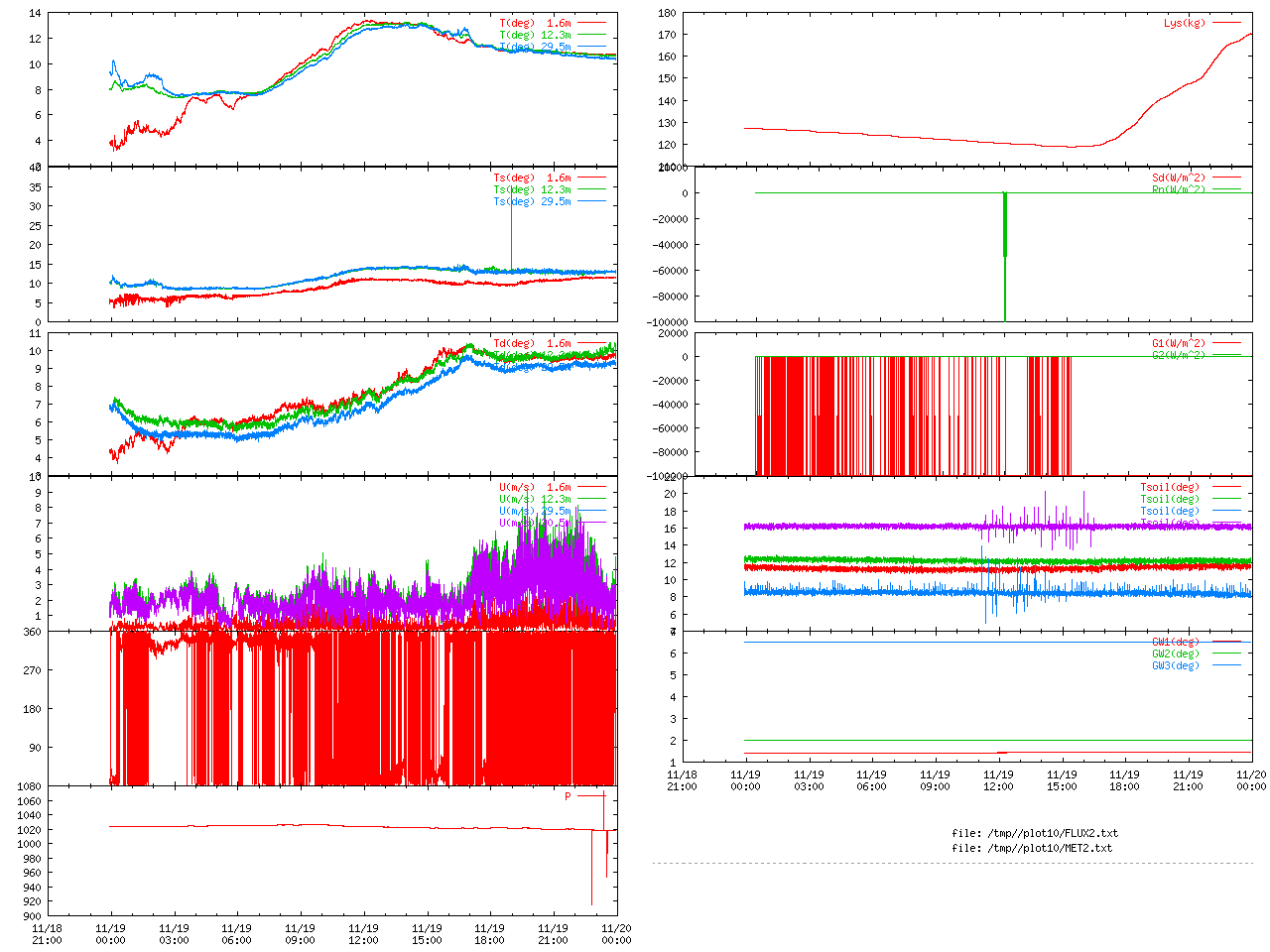Select the Ts(deg) 12.3m legend label
This screenshot has width=1270, height=952.
(532, 190)
